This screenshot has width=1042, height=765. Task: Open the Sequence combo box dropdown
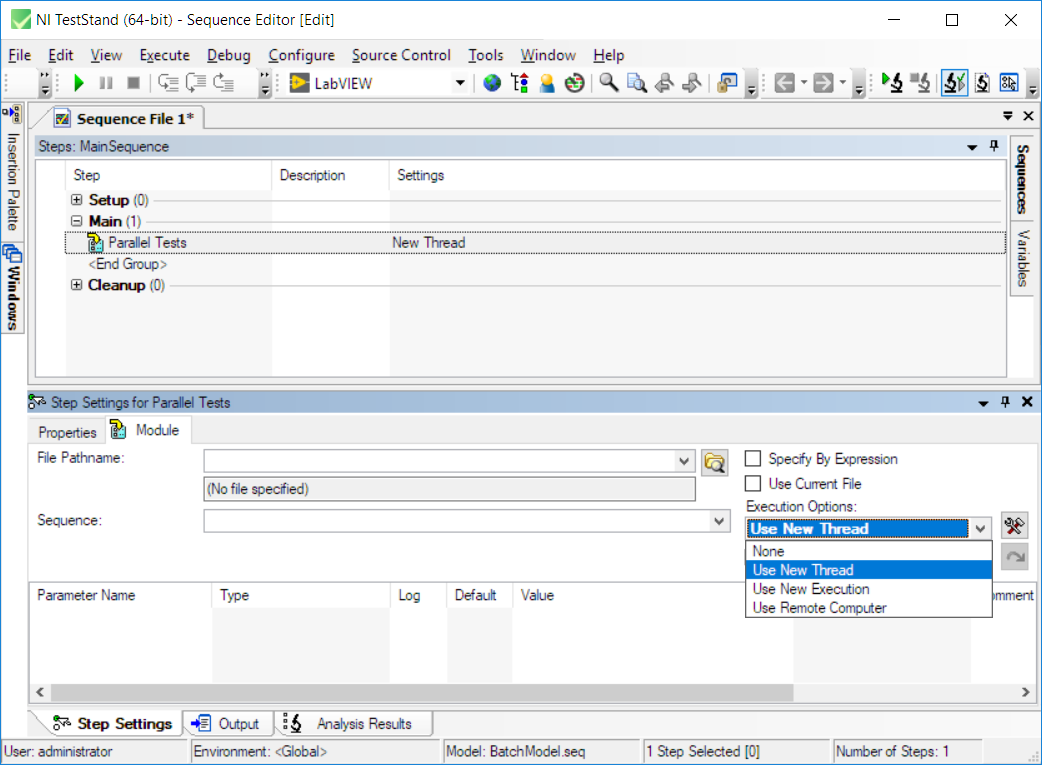pyautogui.click(x=720, y=521)
